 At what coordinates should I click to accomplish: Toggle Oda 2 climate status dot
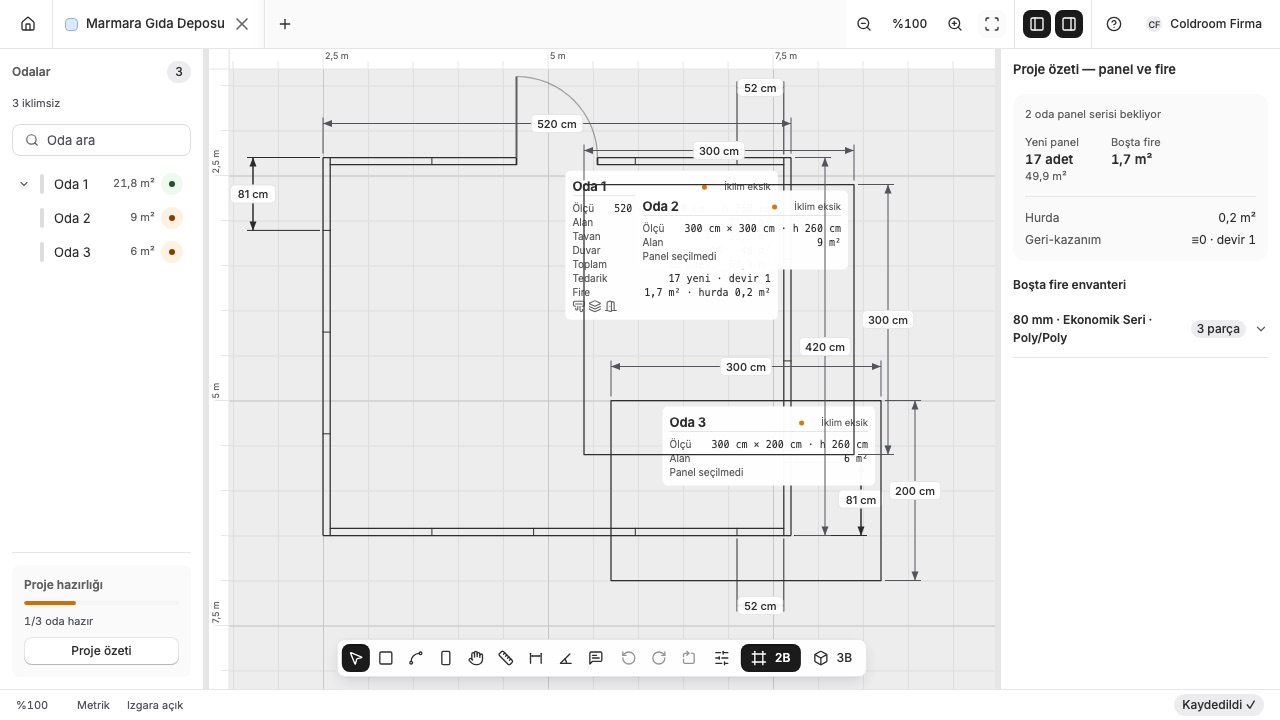pyautogui.click(x=172, y=218)
